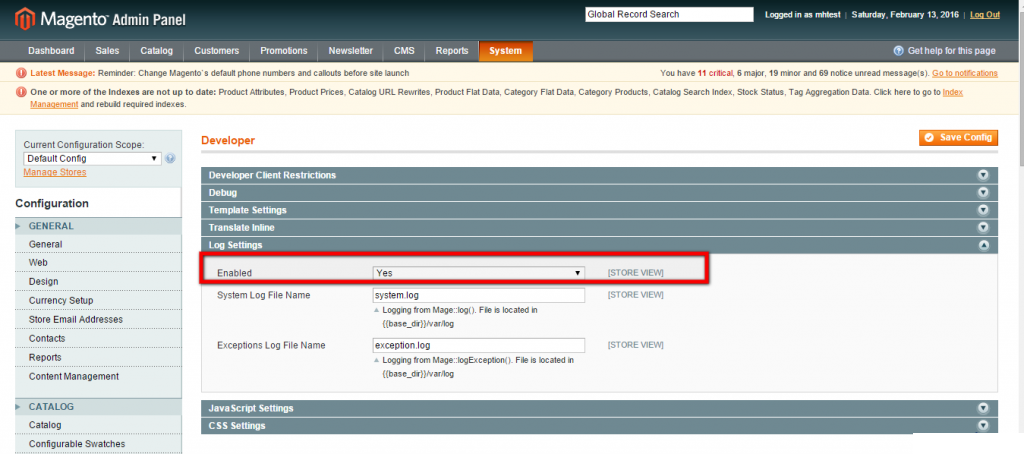Collapse the CATALOG sidebar group
1024x454 pixels.
[x=99, y=406]
